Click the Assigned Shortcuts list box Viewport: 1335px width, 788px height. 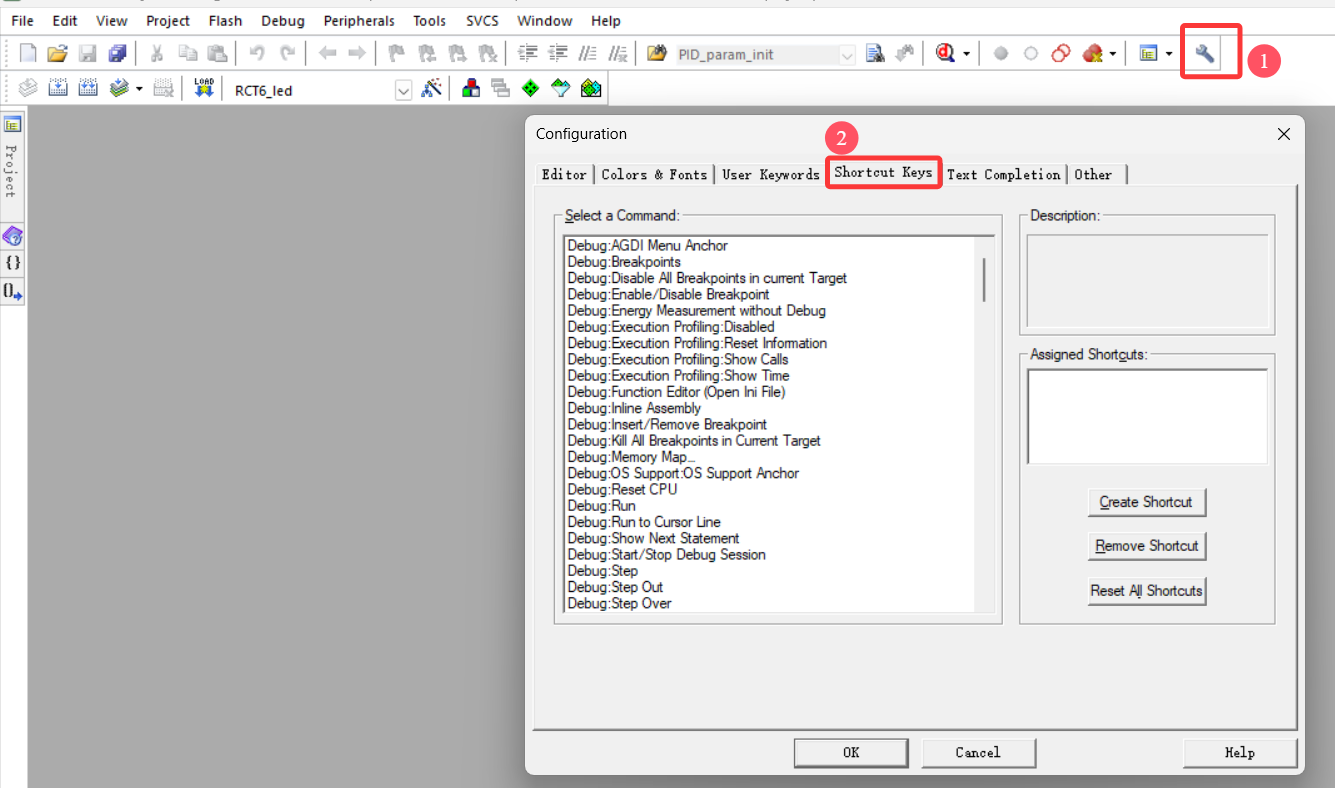(x=1147, y=417)
